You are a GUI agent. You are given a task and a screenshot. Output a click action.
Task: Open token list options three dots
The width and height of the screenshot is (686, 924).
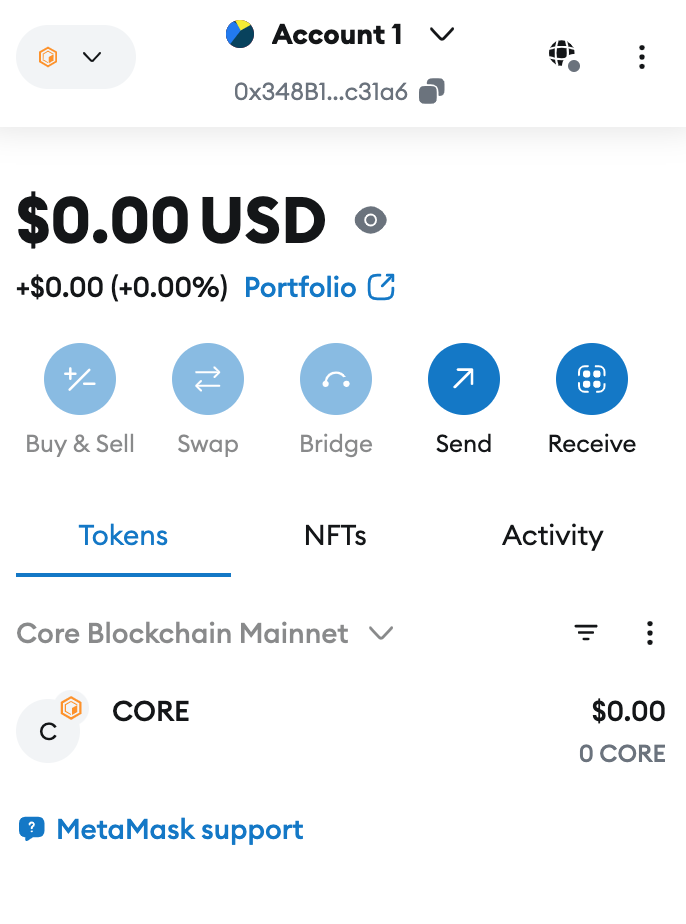(x=650, y=633)
